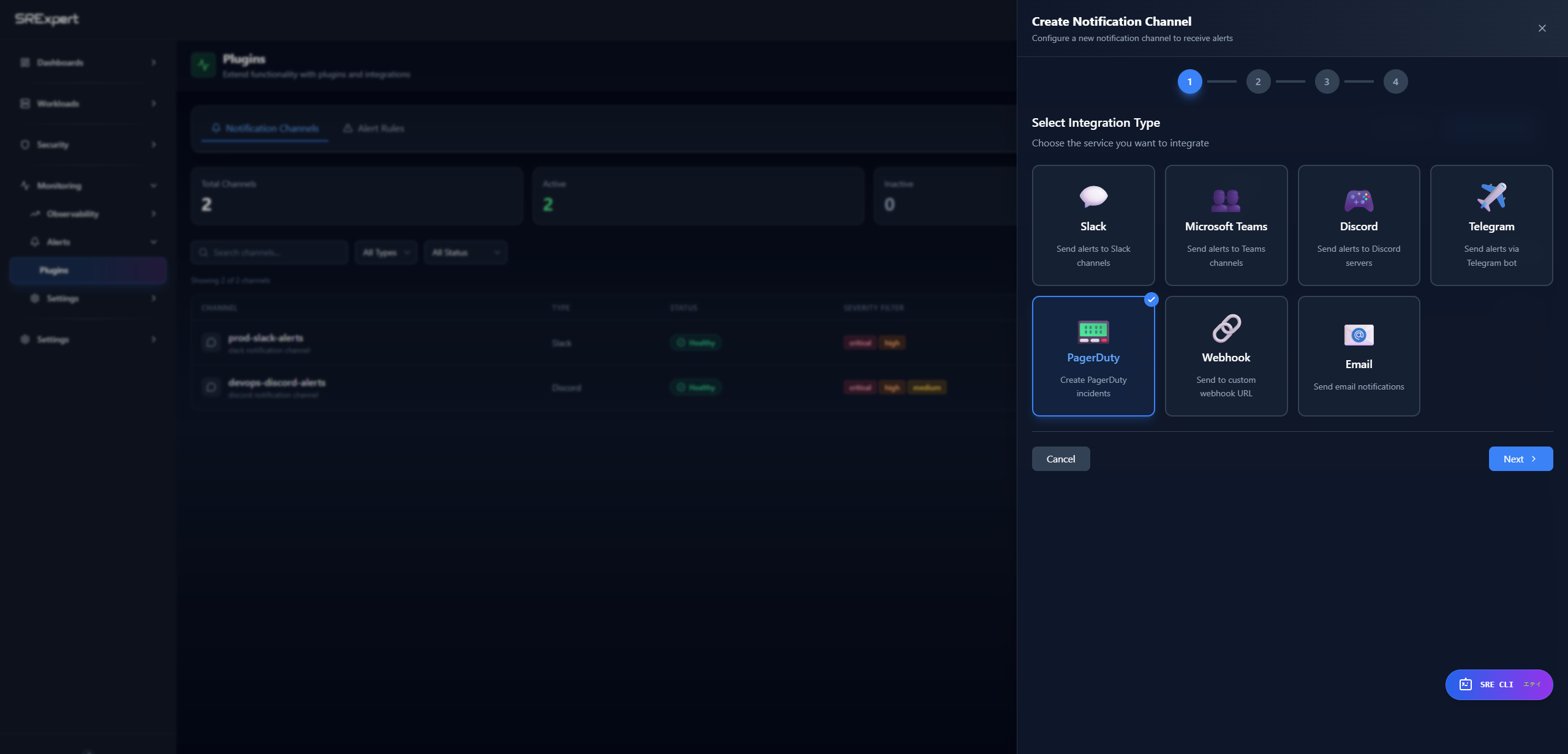This screenshot has width=1568, height=754.
Task: Open the SRE CLI panel
Action: (1498, 684)
